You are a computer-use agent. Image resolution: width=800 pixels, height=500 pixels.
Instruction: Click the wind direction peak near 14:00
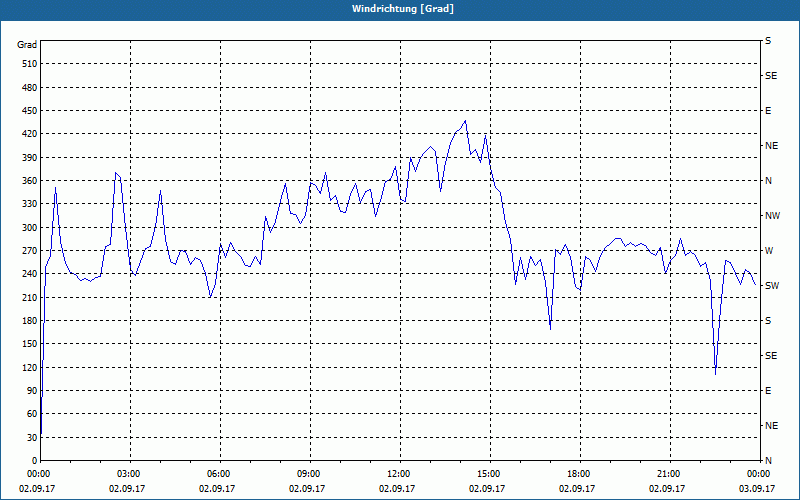(465, 121)
